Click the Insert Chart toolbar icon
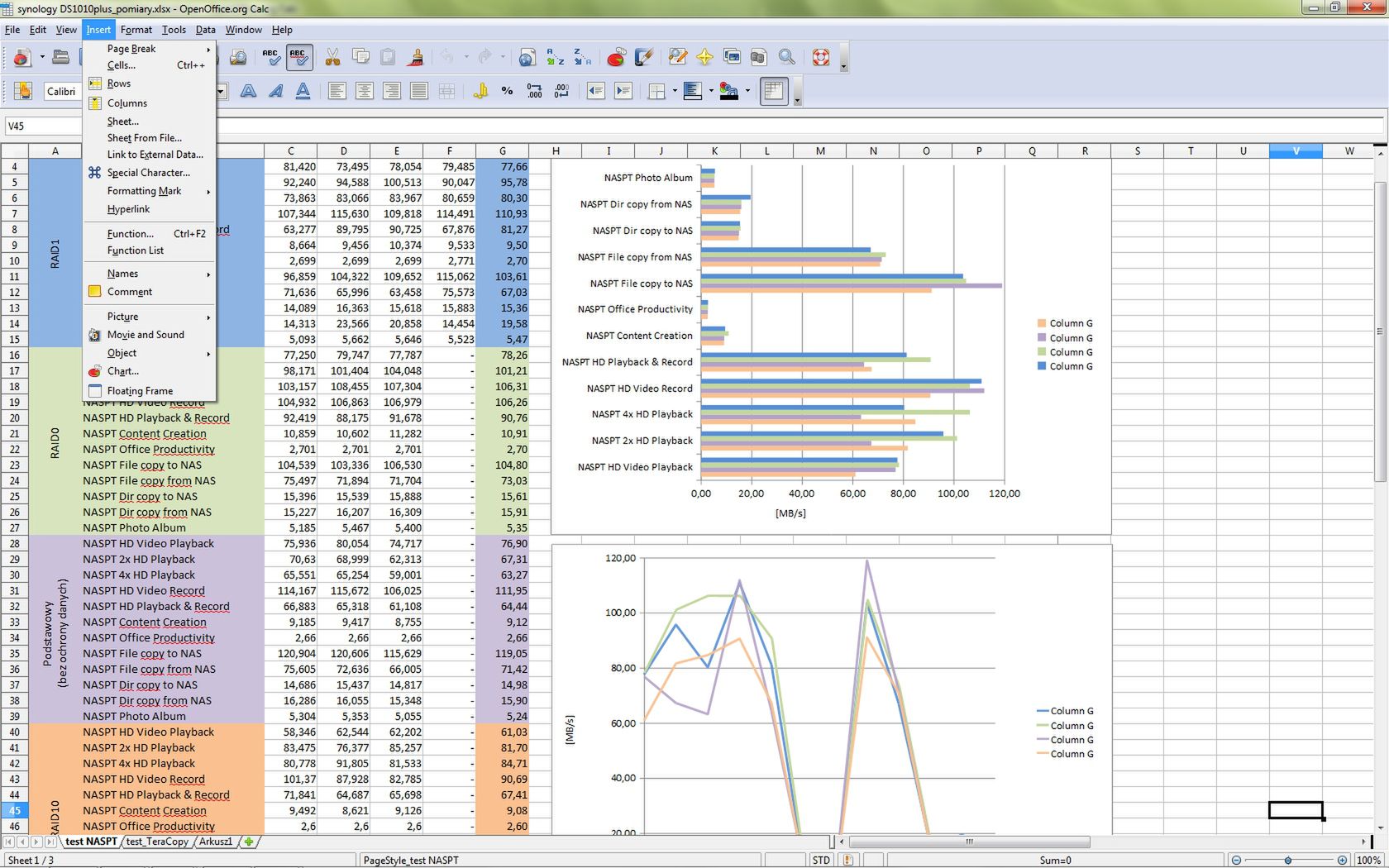The image size is (1389, 868). pos(616,57)
